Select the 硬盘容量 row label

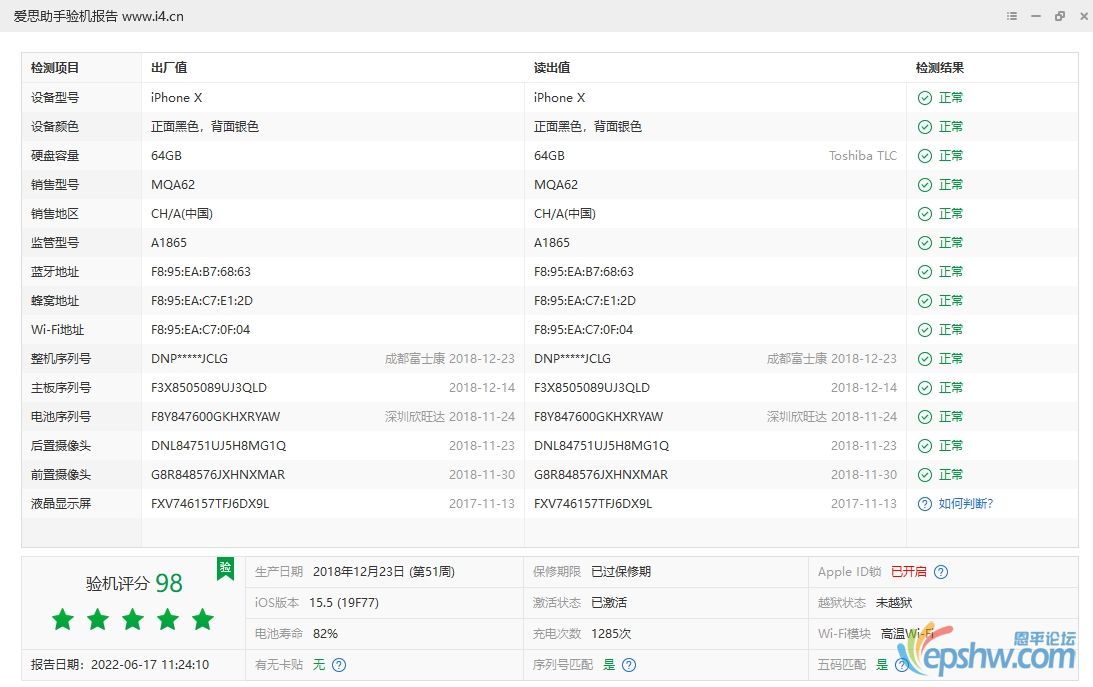(x=55, y=155)
